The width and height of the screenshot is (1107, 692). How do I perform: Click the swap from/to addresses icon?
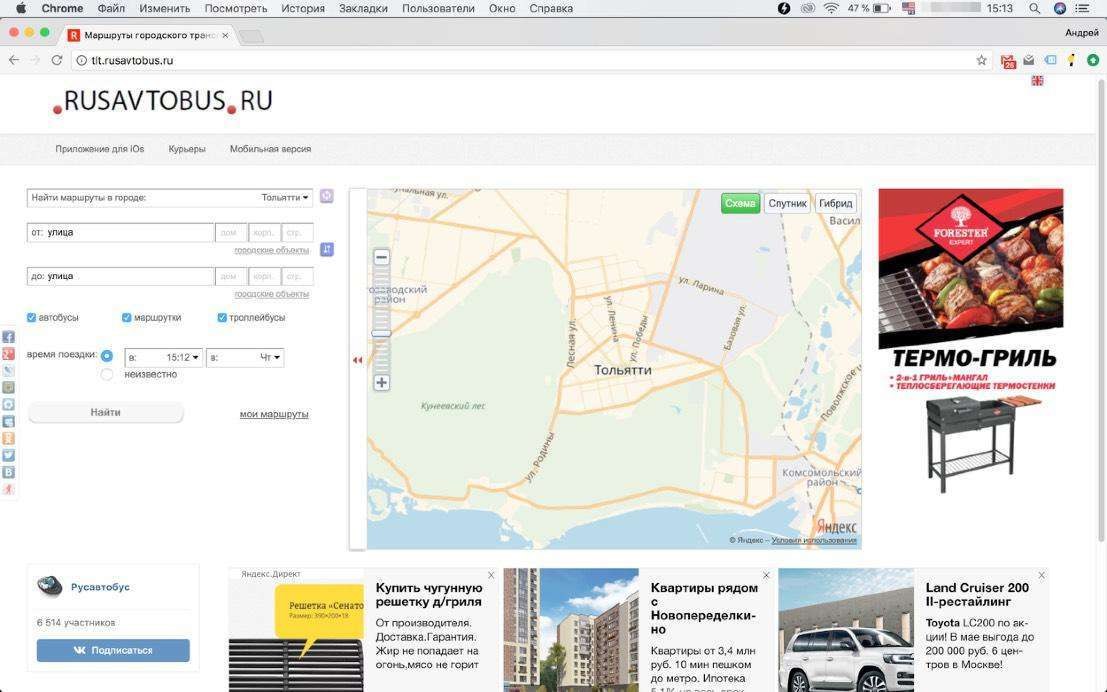[x=327, y=249]
